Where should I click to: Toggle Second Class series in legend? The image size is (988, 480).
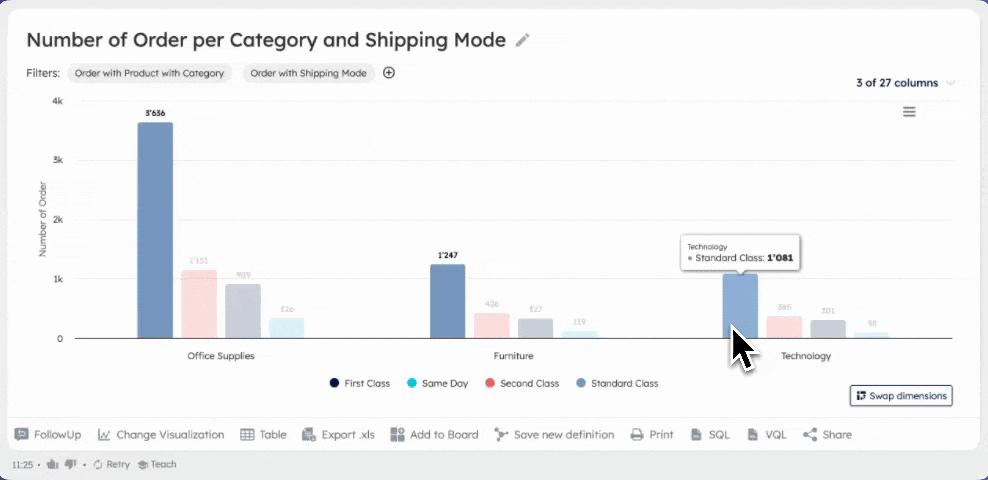pyautogui.click(x=521, y=383)
